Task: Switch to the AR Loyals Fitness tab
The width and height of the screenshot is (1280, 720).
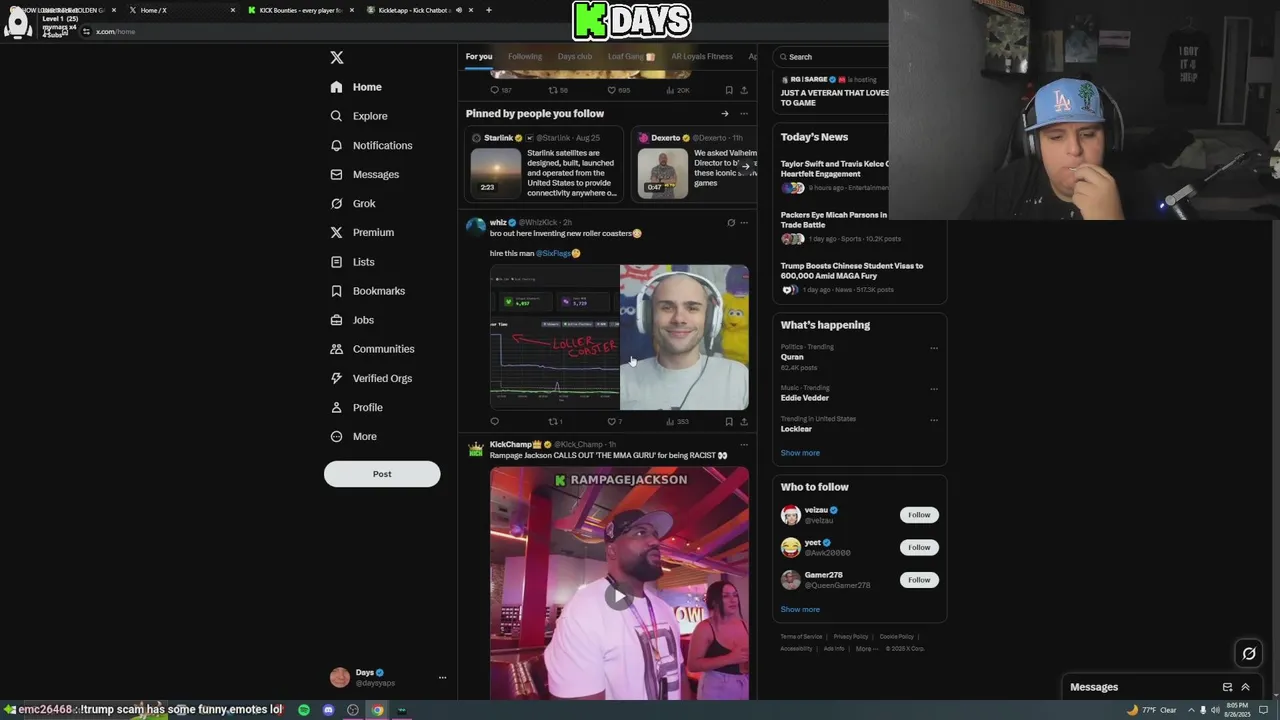Action: tap(702, 57)
